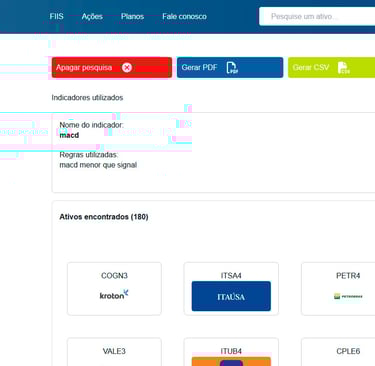The image size is (375, 366).
Task: Click the Apagar pesquisa button
Action: (x=112, y=67)
